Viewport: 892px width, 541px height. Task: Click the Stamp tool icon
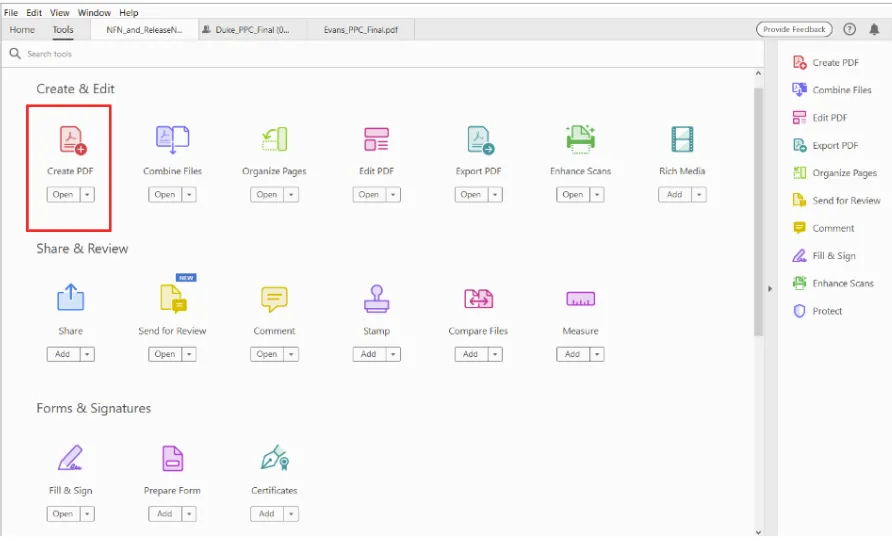[x=377, y=299]
